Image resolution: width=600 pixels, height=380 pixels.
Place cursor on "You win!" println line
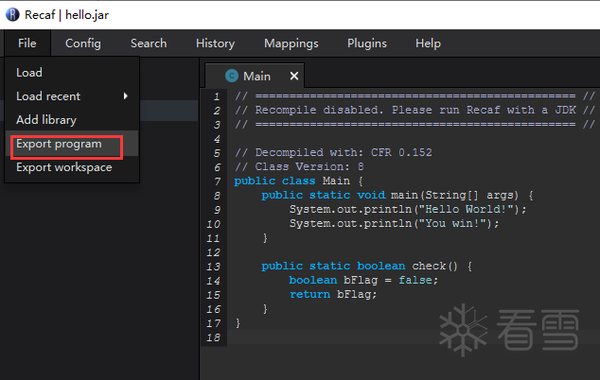(394, 223)
